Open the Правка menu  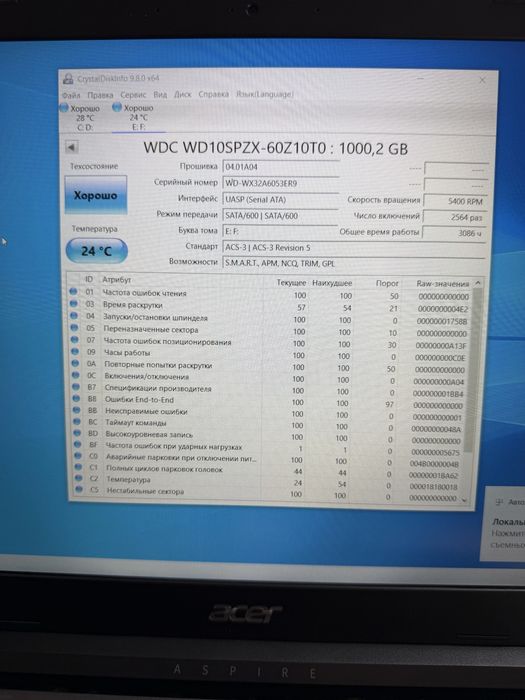[100, 95]
